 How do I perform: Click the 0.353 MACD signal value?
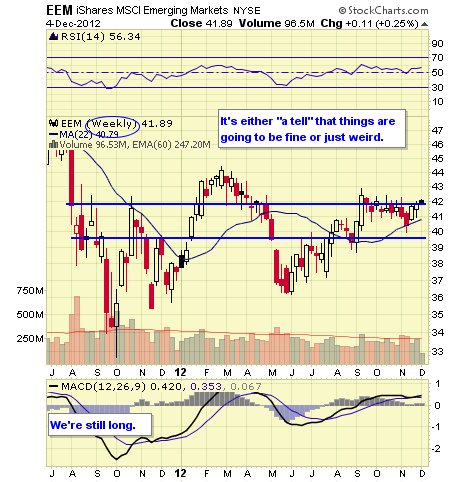click(206, 387)
